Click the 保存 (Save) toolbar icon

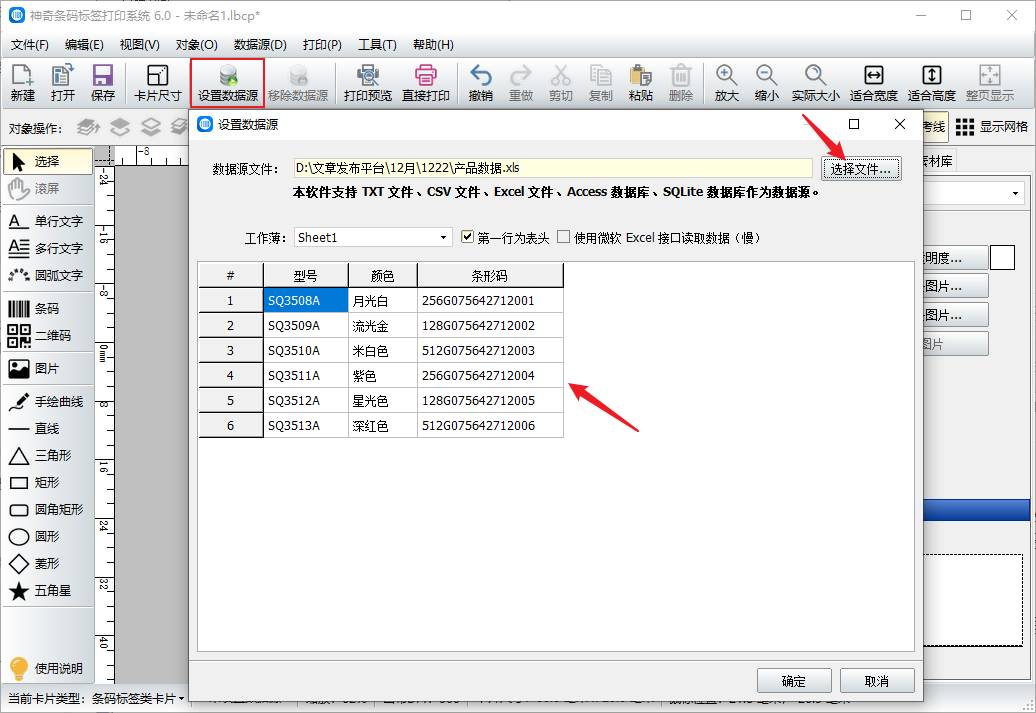tap(102, 83)
